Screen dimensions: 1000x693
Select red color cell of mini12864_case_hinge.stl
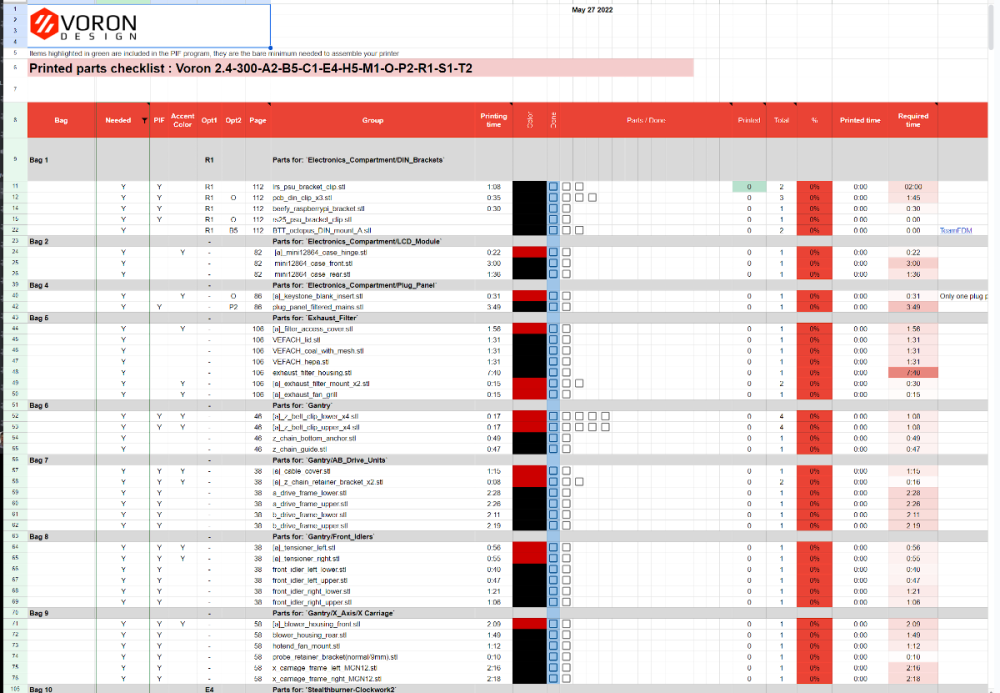[529, 252]
